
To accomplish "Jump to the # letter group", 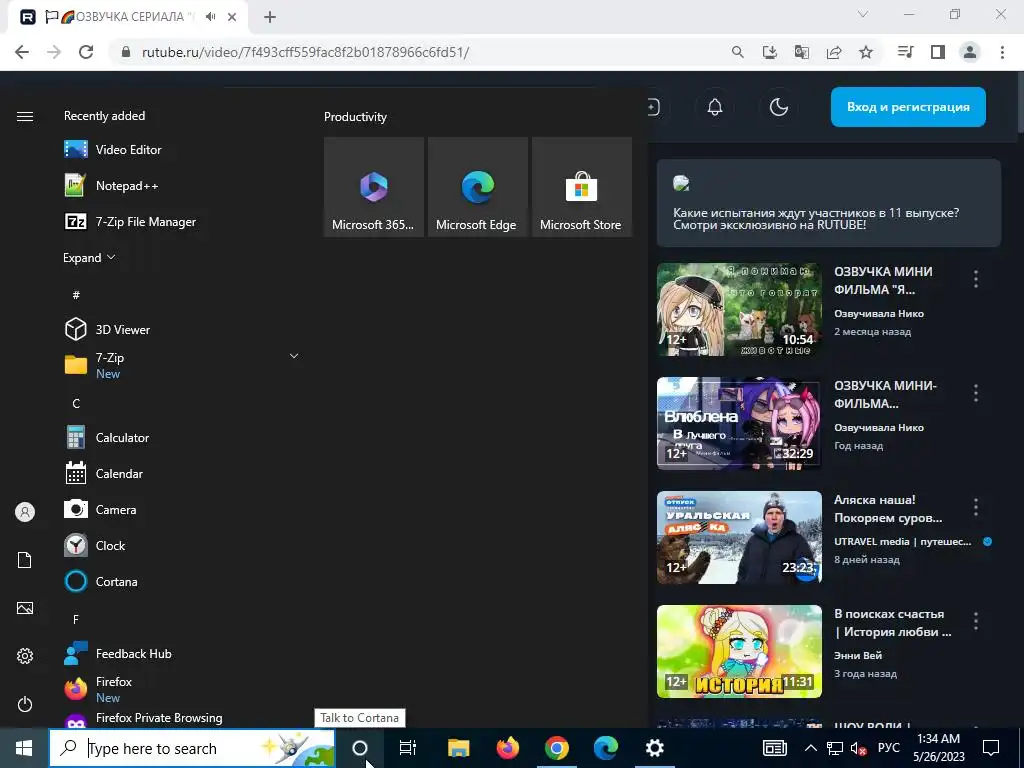I will [76, 295].
